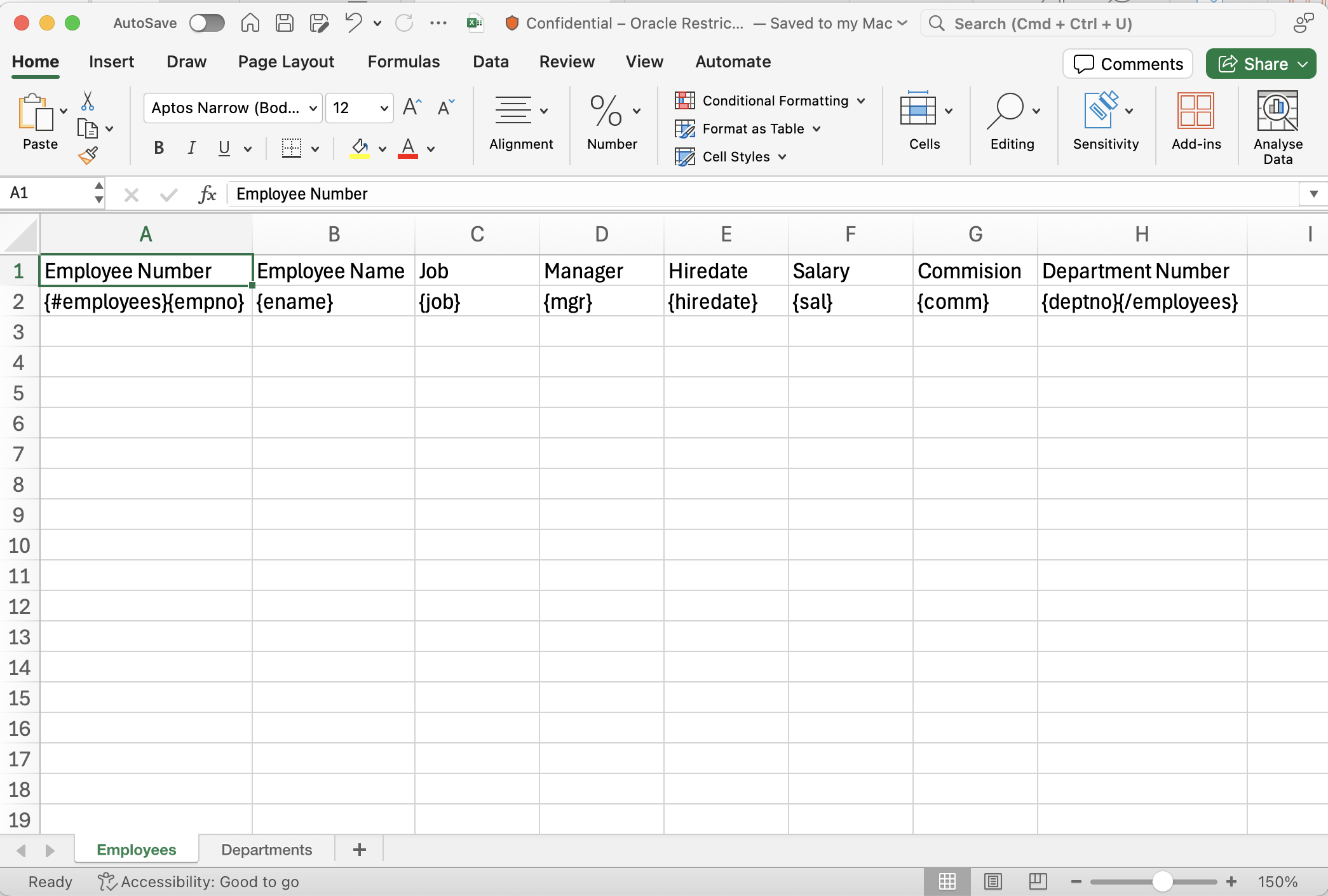1328x896 pixels.
Task: Open the Add-ins icon
Action: point(1196,111)
